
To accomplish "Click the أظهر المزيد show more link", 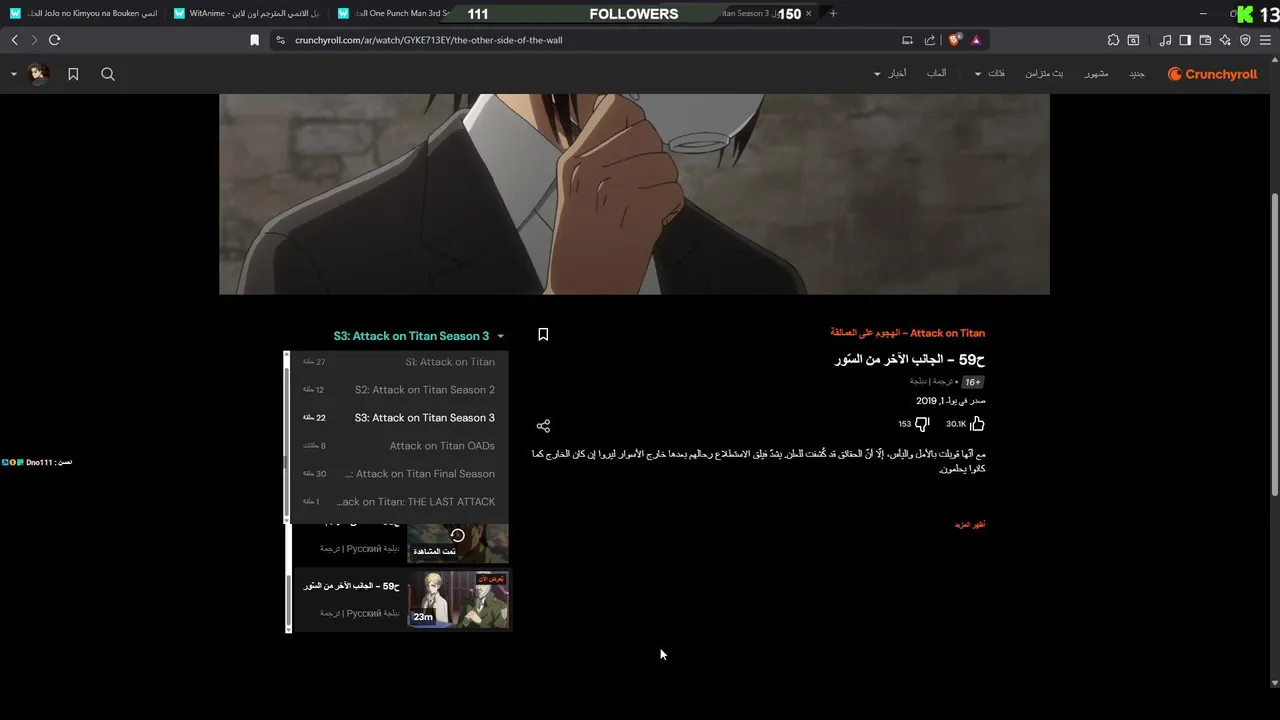I will point(970,524).
